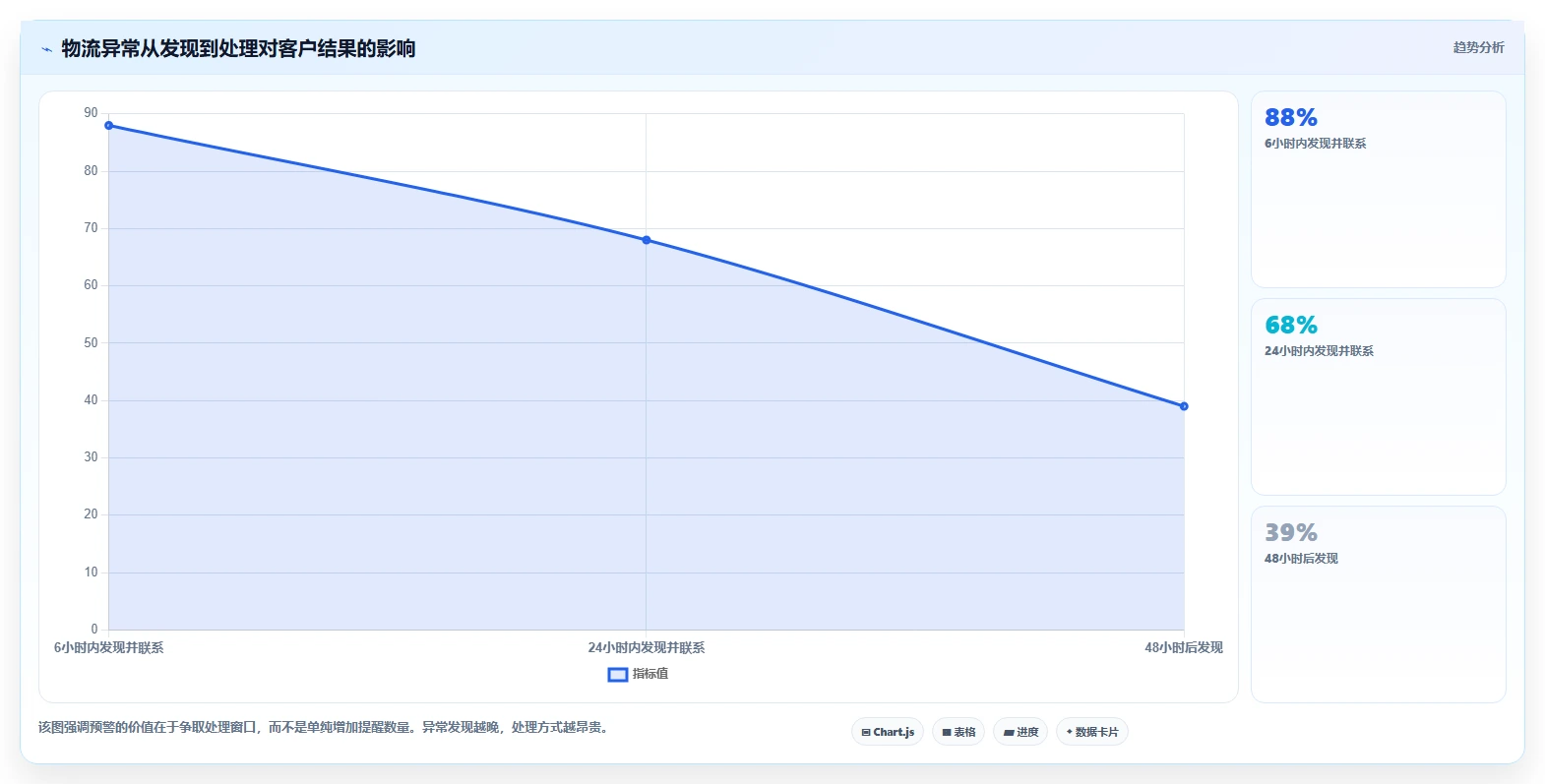Select the 数据卡片 tag button

point(1092,732)
